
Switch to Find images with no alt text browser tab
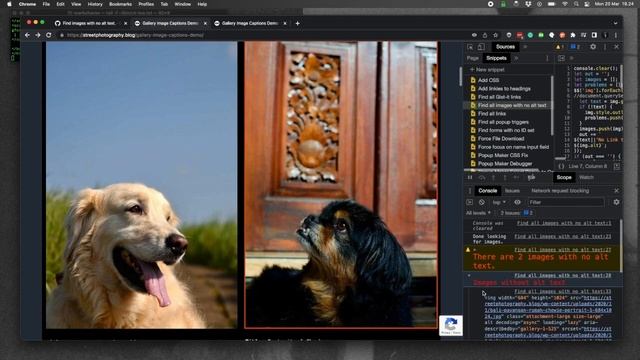(x=90, y=23)
